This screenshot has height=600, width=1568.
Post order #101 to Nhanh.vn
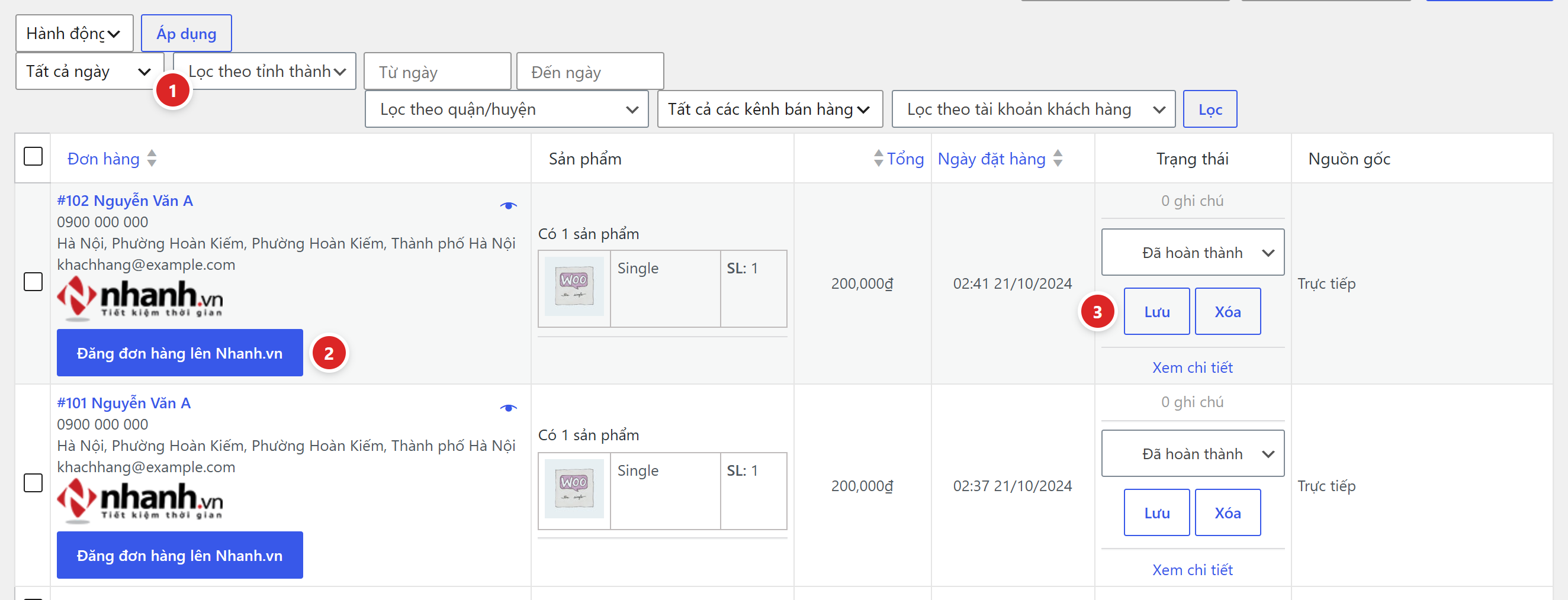coord(179,555)
